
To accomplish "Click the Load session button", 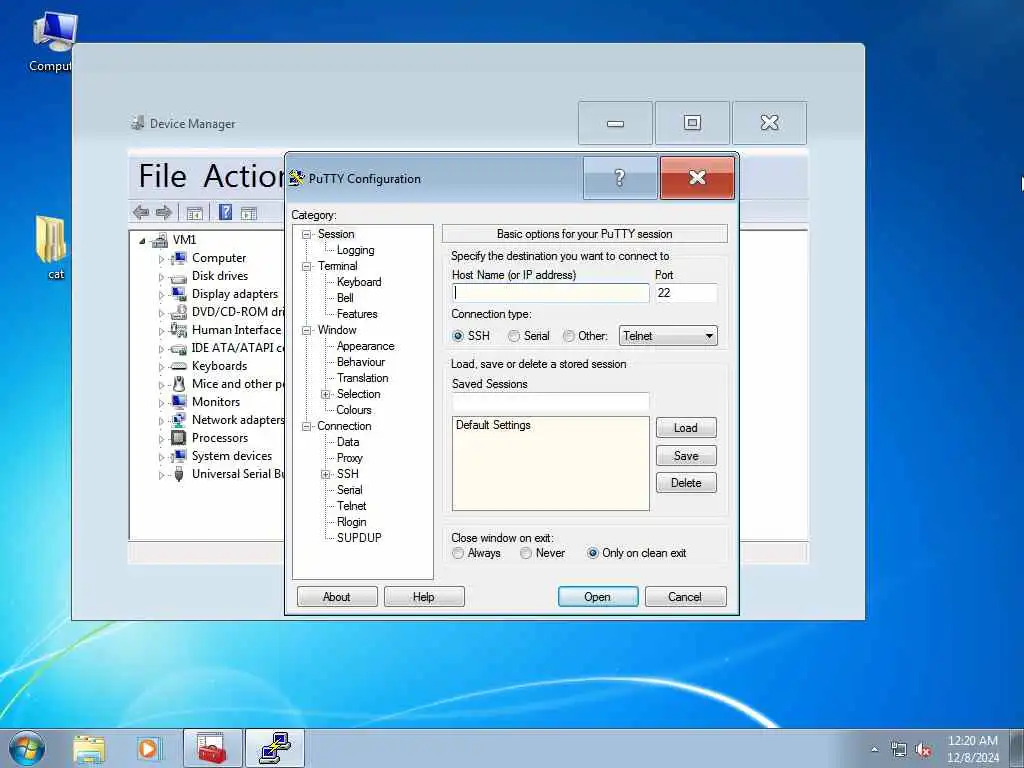I will (686, 428).
